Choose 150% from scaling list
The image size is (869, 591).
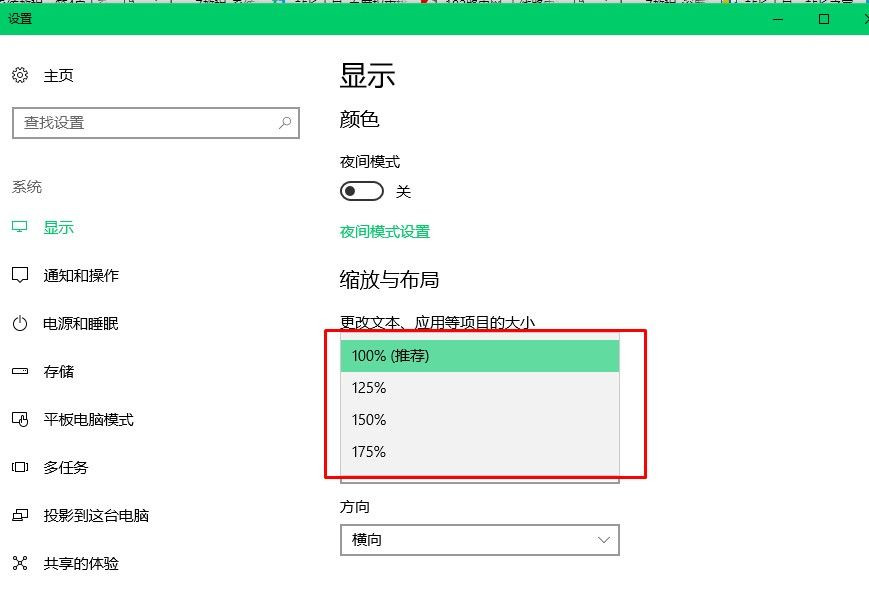click(480, 420)
